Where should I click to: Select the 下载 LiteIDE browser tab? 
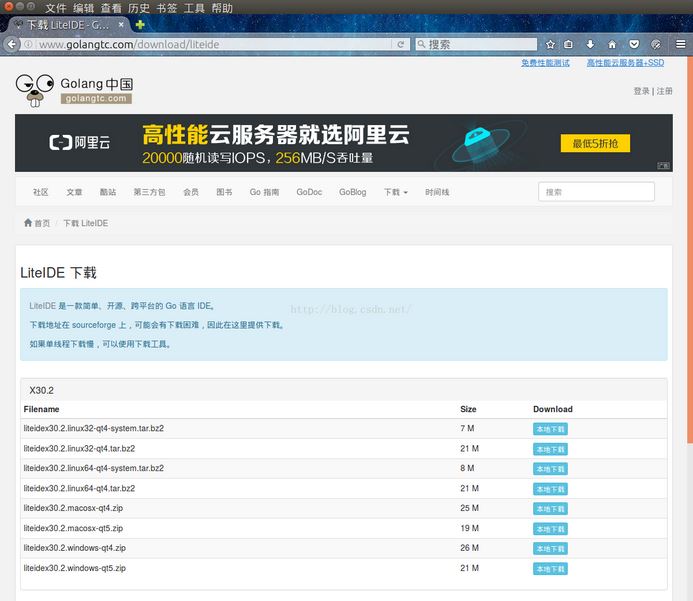(x=69, y=25)
